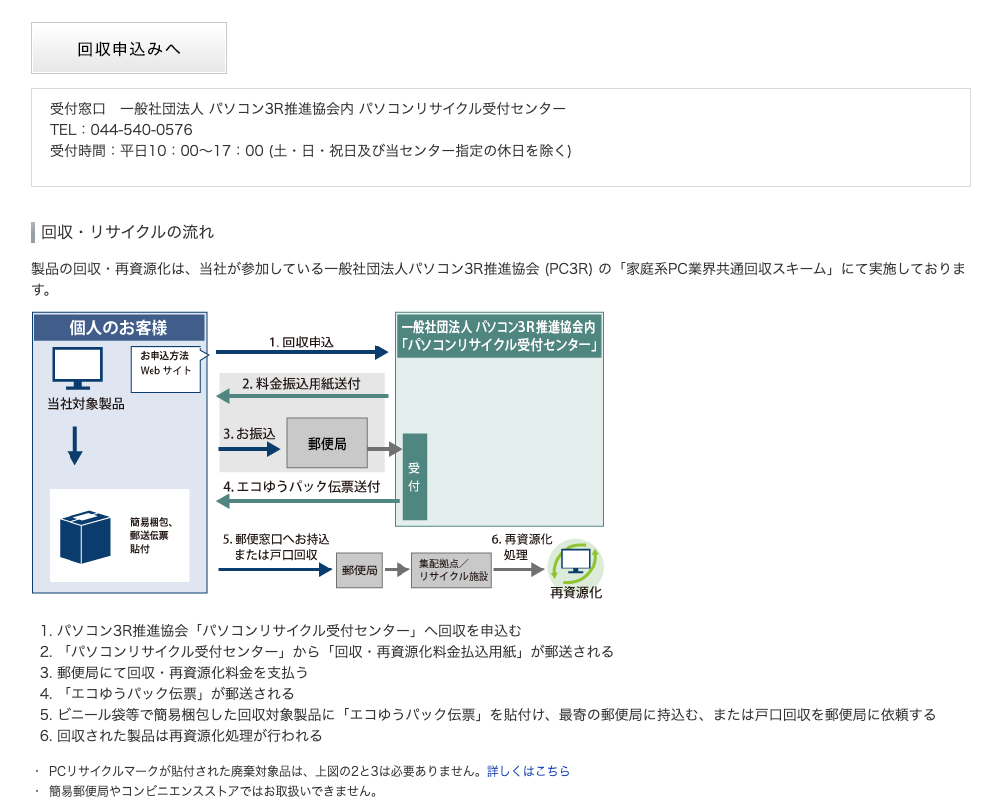998x812 pixels.
Task: Click the 郵便局 box in step 5
Action: pos(361,571)
